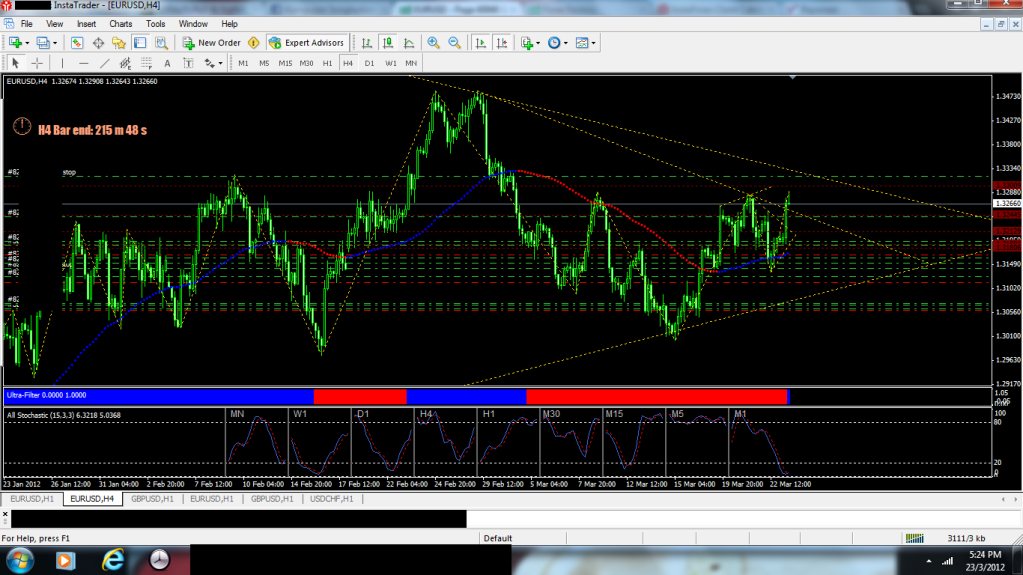Viewport: 1023px width, 575px height.
Task: Switch chart to Candlesticks mode
Action: (x=388, y=43)
